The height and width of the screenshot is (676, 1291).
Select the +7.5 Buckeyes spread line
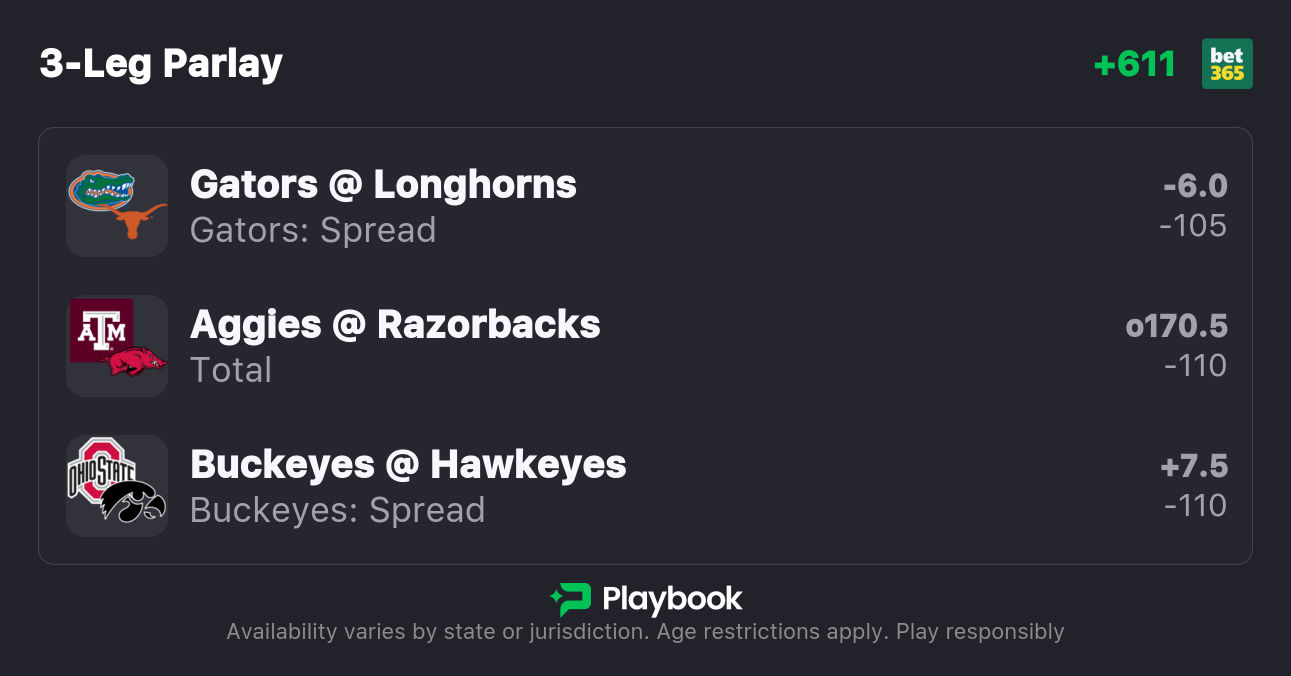1194,466
